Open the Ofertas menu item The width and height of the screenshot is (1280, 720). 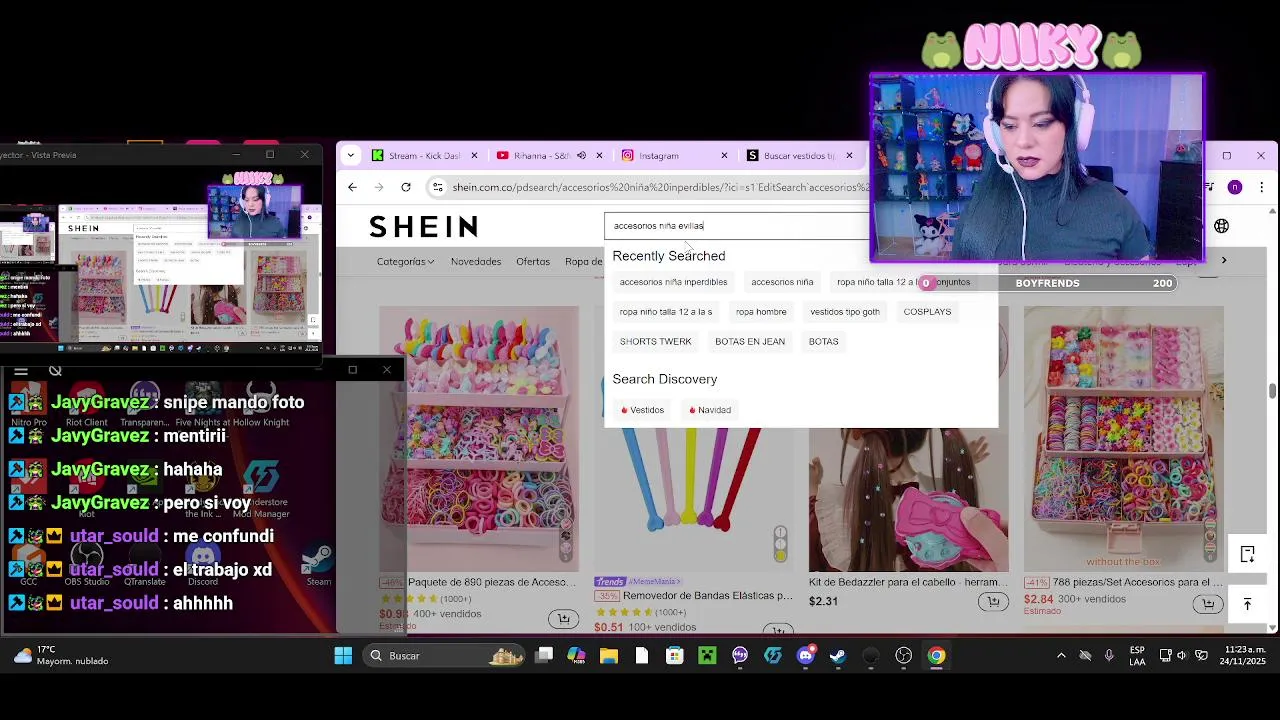533,261
